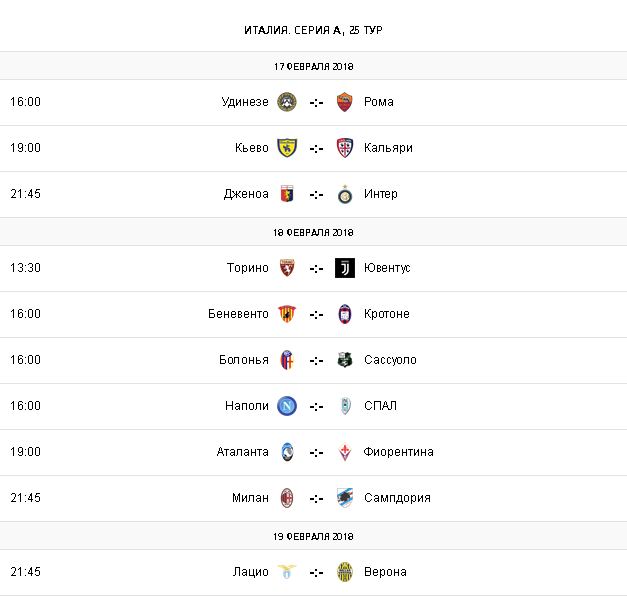Viewport: 627px width, 596px height.
Task: Click the Serie A round 25 title
Action: 313,30
